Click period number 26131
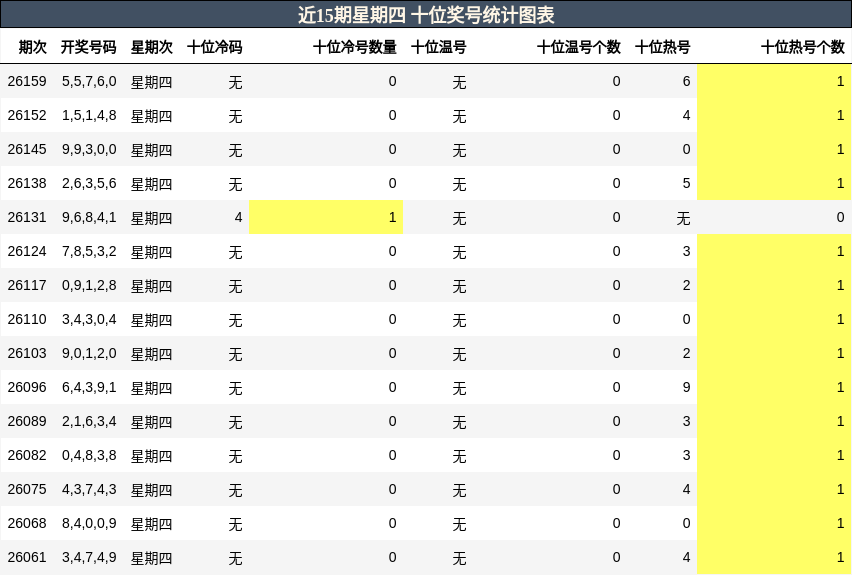 [27, 217]
